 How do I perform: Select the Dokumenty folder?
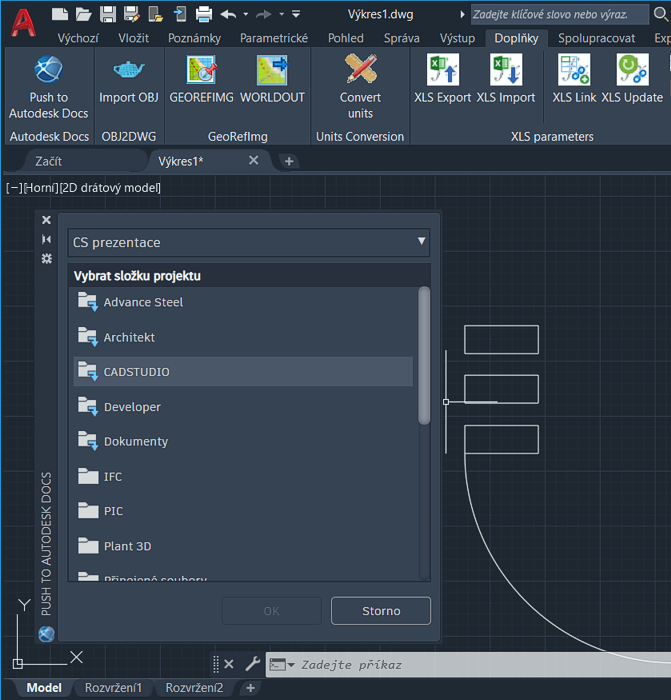click(243, 442)
